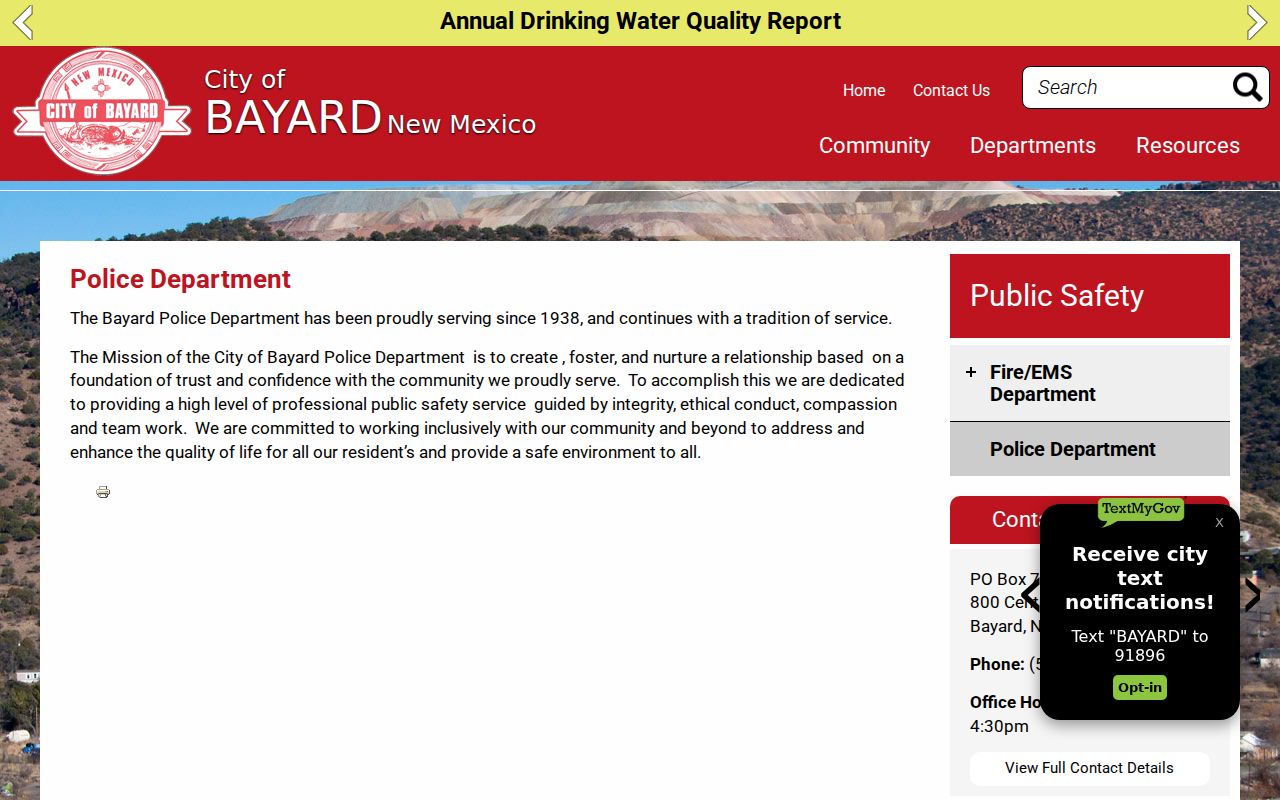
Task: Click the 'Receive city text notifications!' text
Action: 1140,578
